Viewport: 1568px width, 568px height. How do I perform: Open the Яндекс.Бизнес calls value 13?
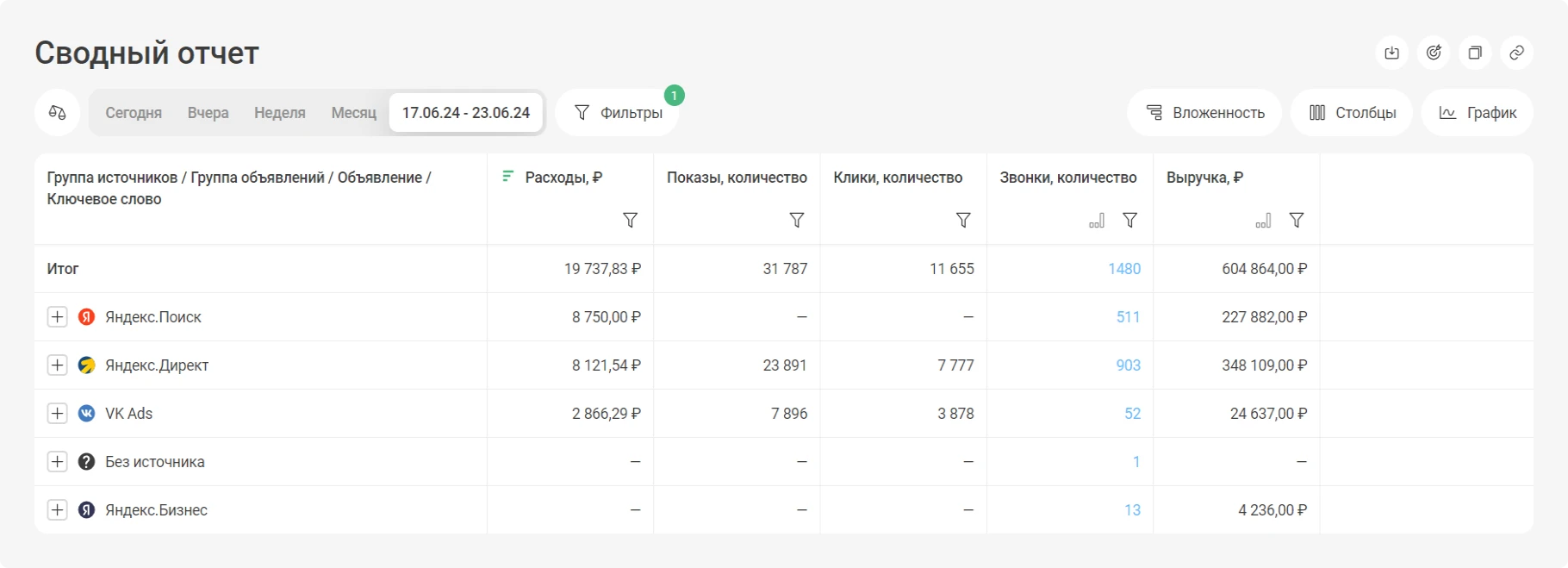[1133, 510]
